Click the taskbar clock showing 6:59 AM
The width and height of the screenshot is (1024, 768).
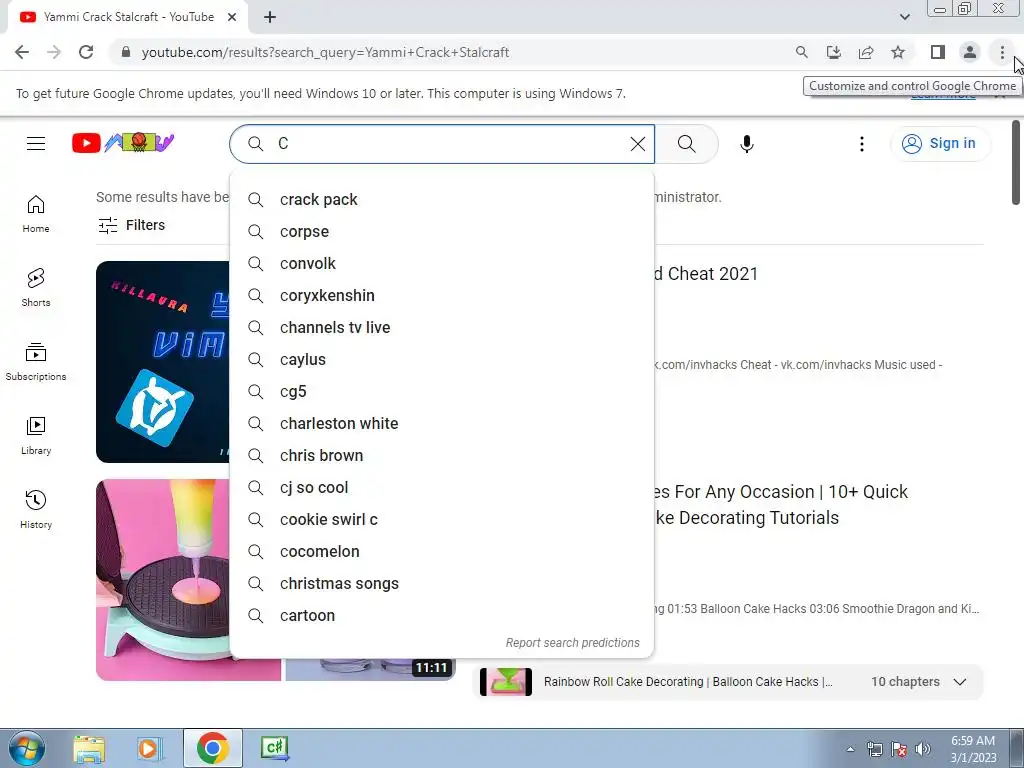coord(973,748)
